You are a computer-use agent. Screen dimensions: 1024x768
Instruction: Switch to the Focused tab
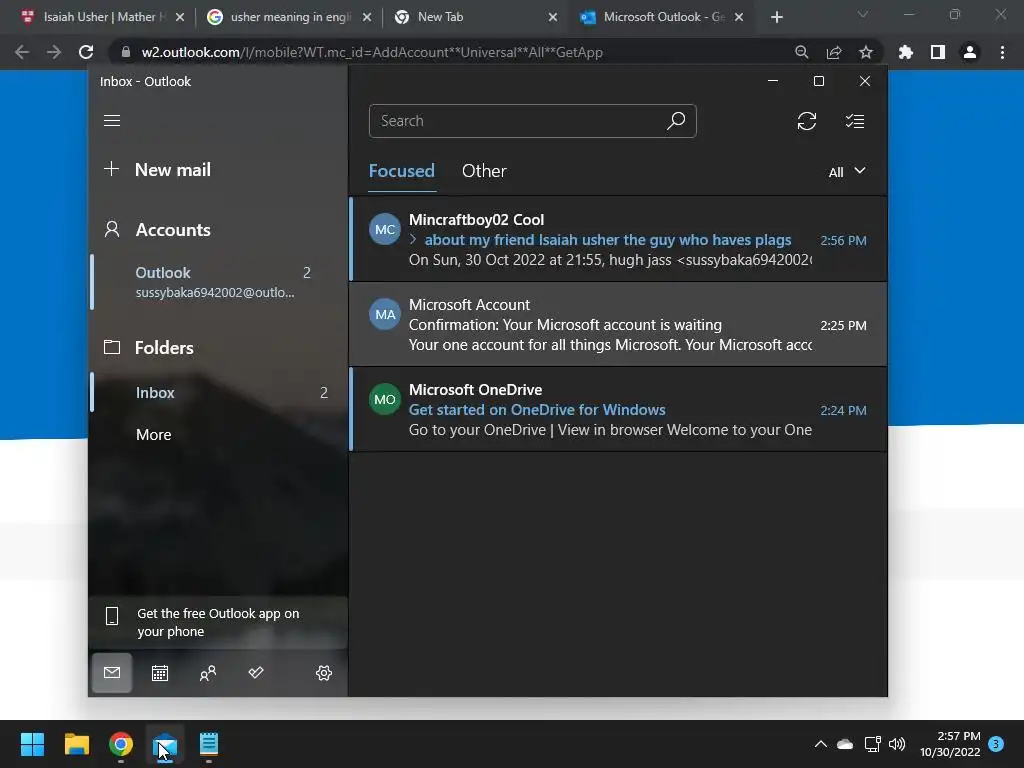tap(402, 171)
